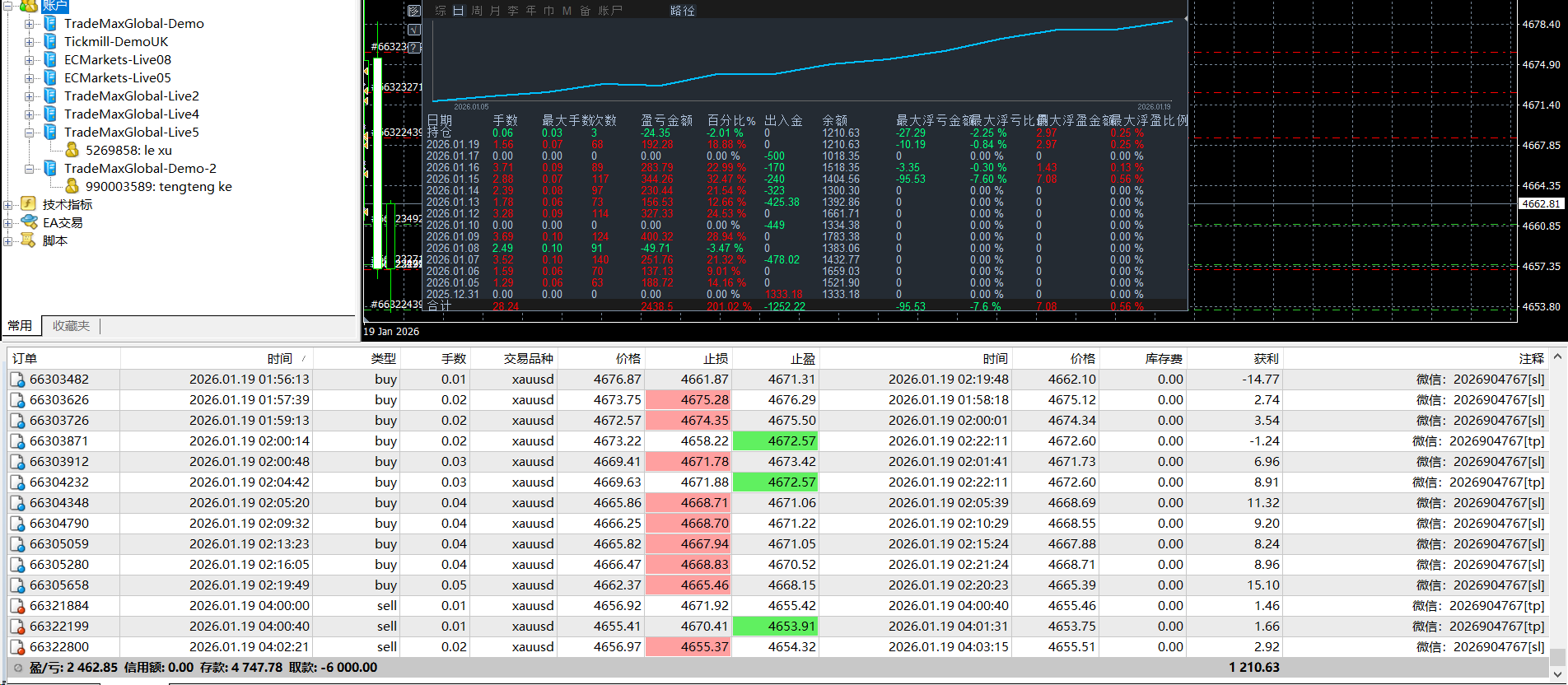The height and width of the screenshot is (685, 1568).
Task: Collapse the TradeMaxGlobal-Live5 tree node
Action: [29, 133]
